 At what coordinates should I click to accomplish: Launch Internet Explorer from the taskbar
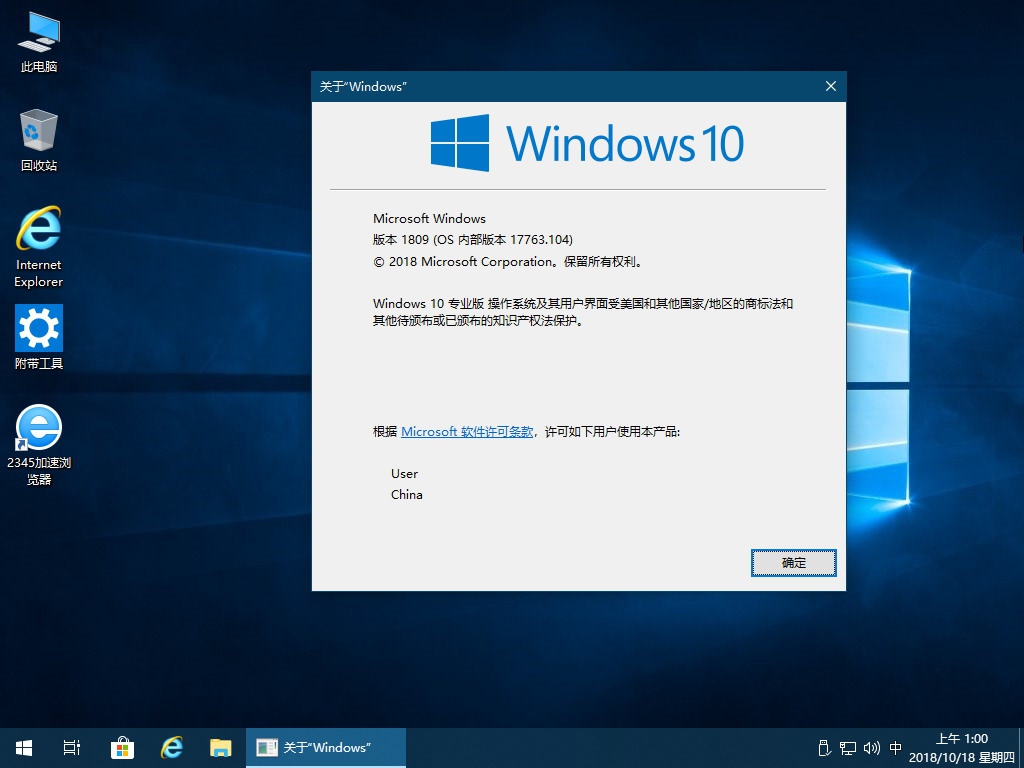point(172,748)
